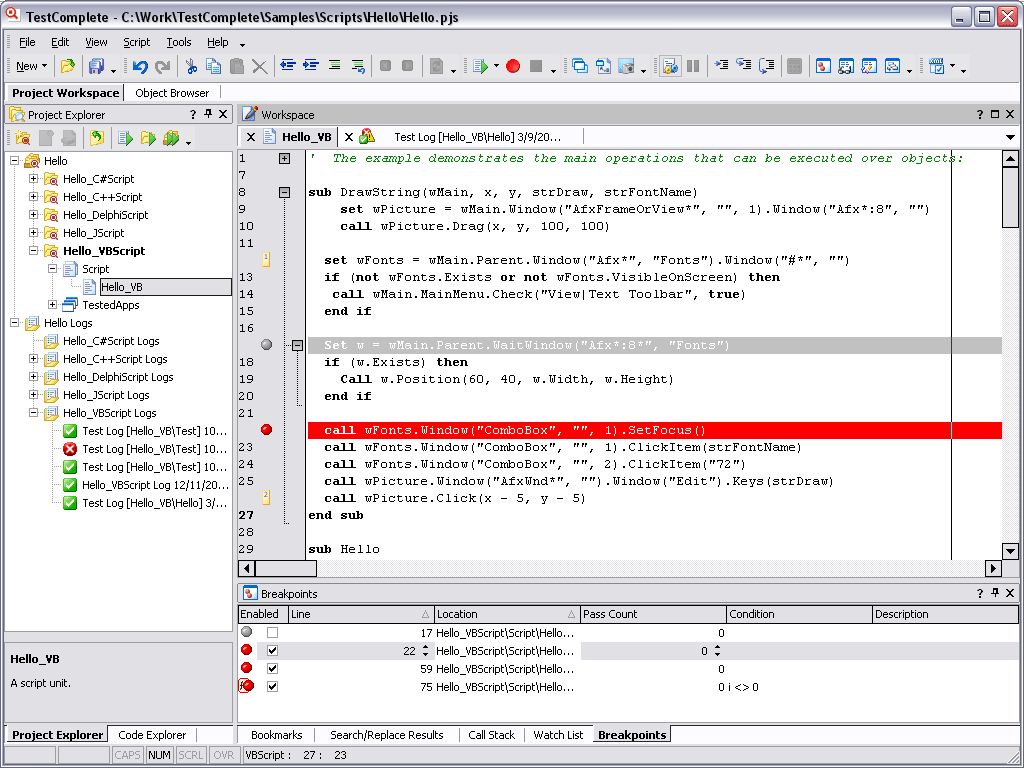
Task: Click the Condition column header
Action: (x=799, y=614)
